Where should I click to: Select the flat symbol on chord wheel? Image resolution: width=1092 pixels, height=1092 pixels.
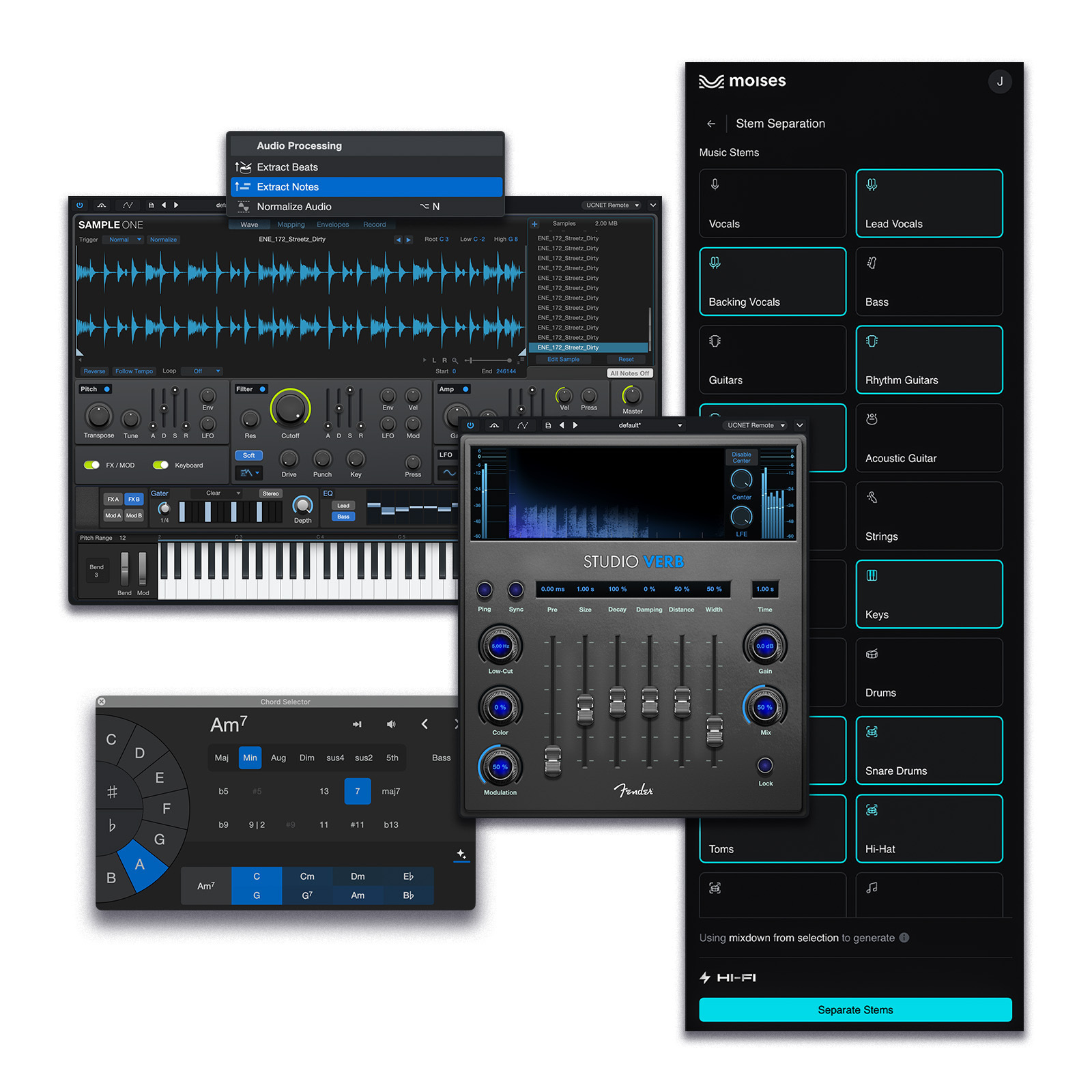tap(113, 826)
